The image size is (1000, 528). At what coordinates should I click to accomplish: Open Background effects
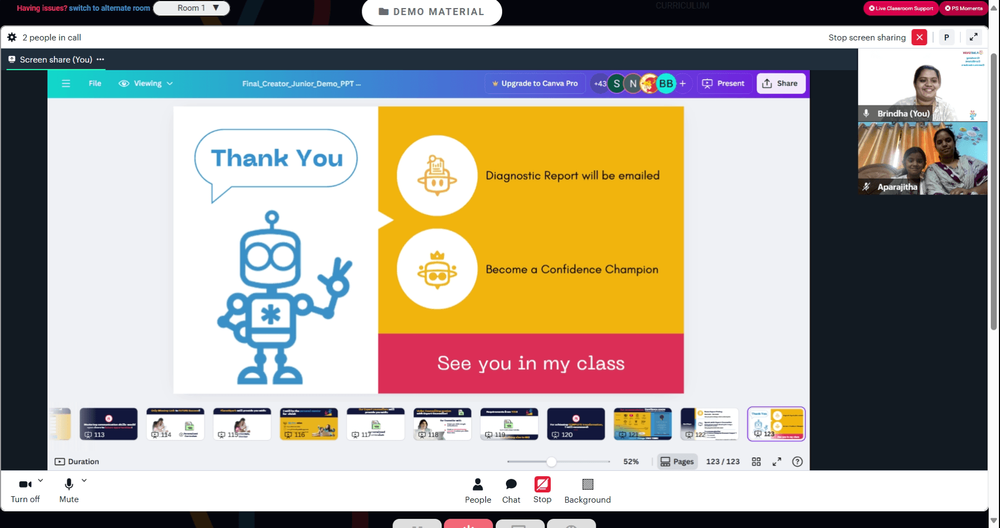pos(587,491)
